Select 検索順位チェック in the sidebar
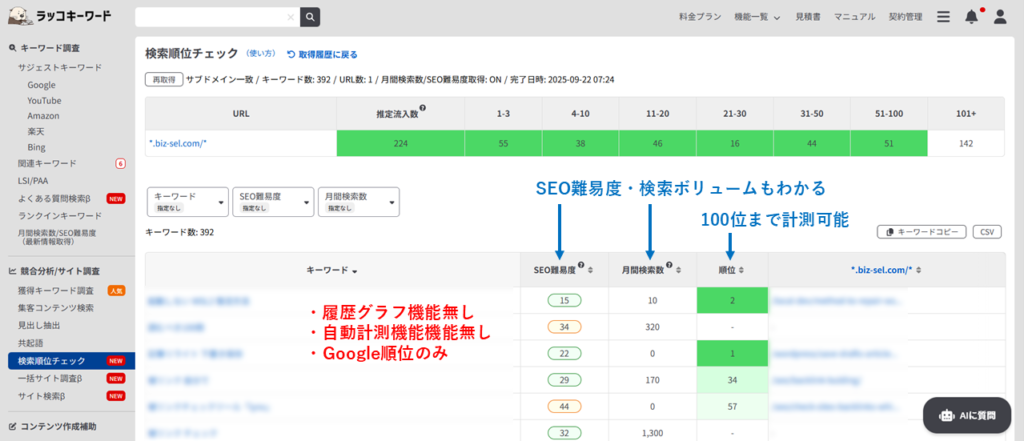1024x441 pixels. 56,360
